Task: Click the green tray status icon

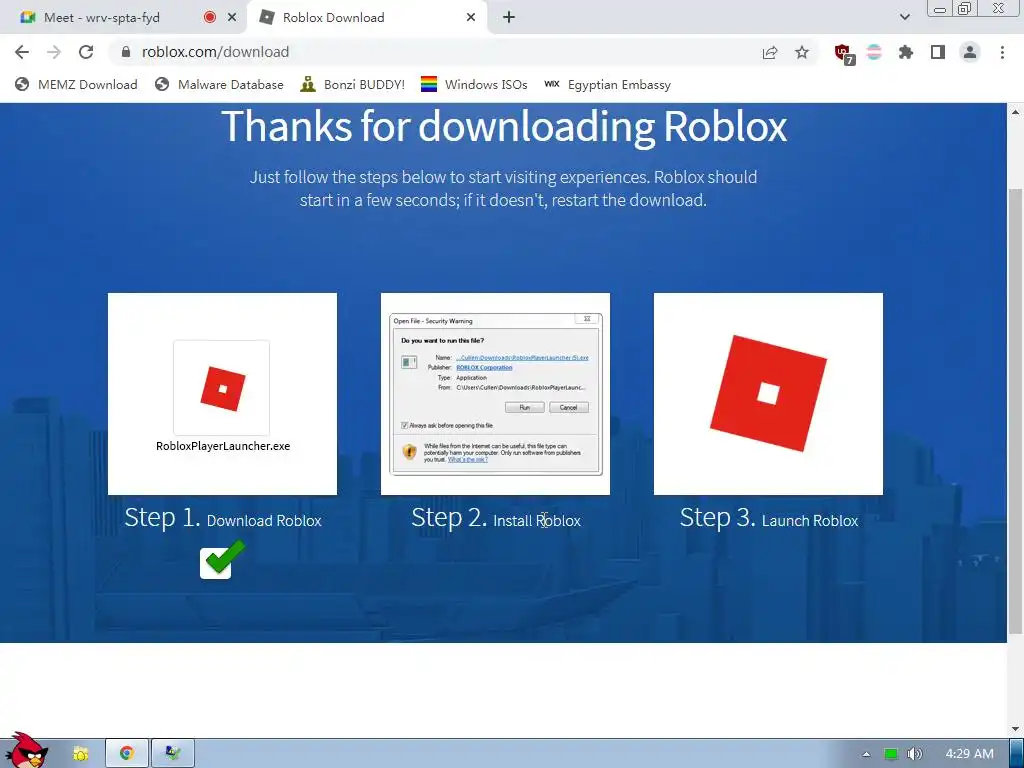Action: pos(891,754)
